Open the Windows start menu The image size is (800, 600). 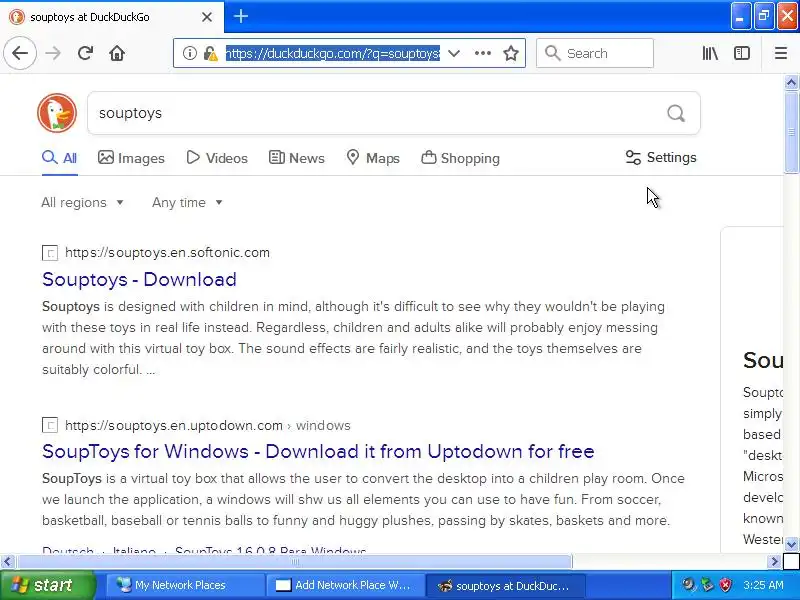click(x=48, y=585)
